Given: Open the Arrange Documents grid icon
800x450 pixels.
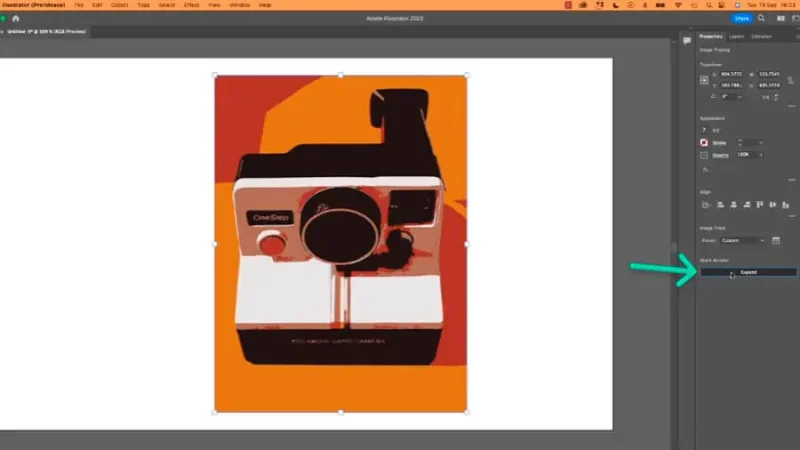Looking at the screenshot, I should pyautogui.click(x=781, y=18).
